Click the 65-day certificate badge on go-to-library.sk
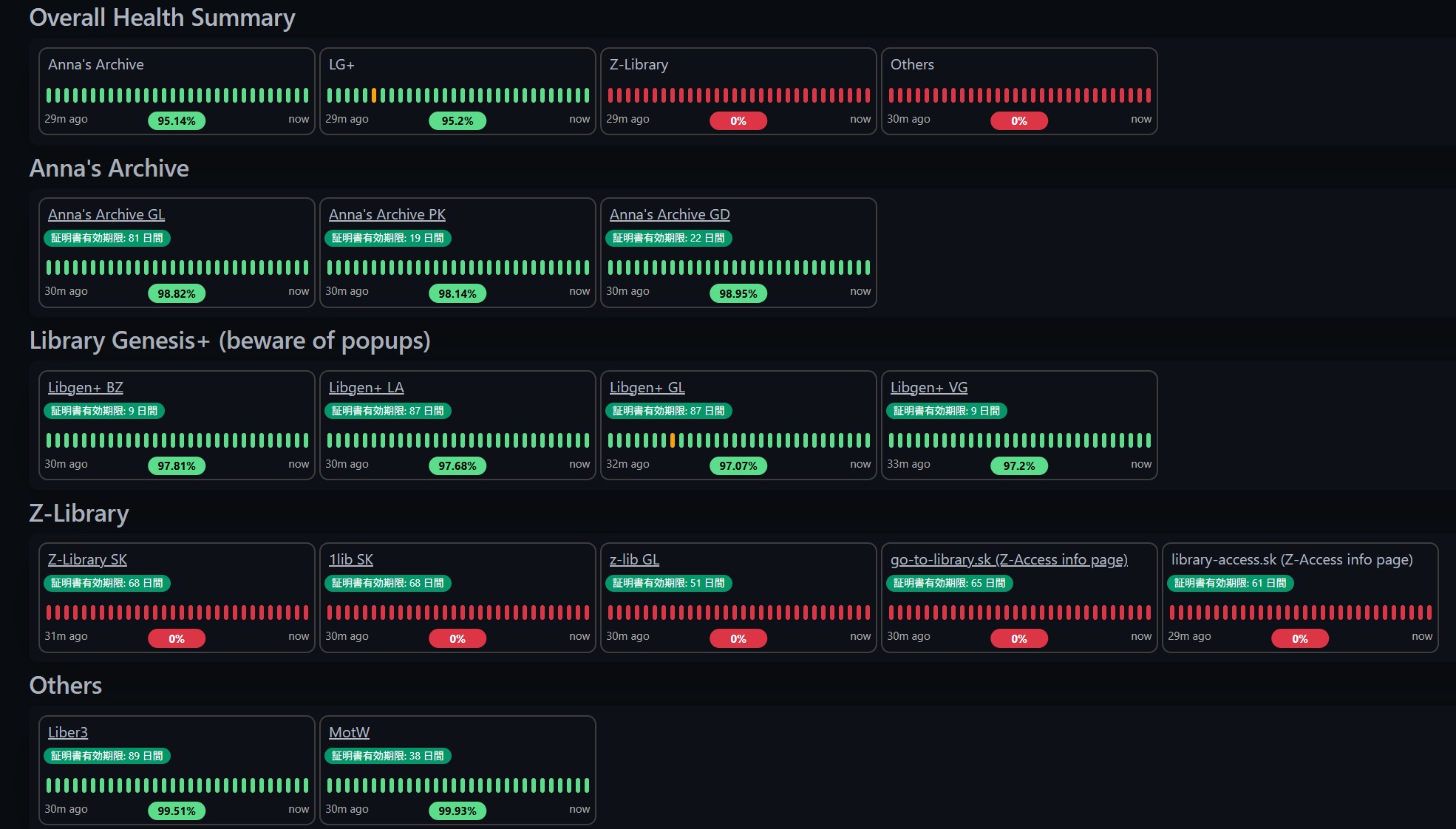Viewport: 1456px width, 829px height. click(x=950, y=583)
